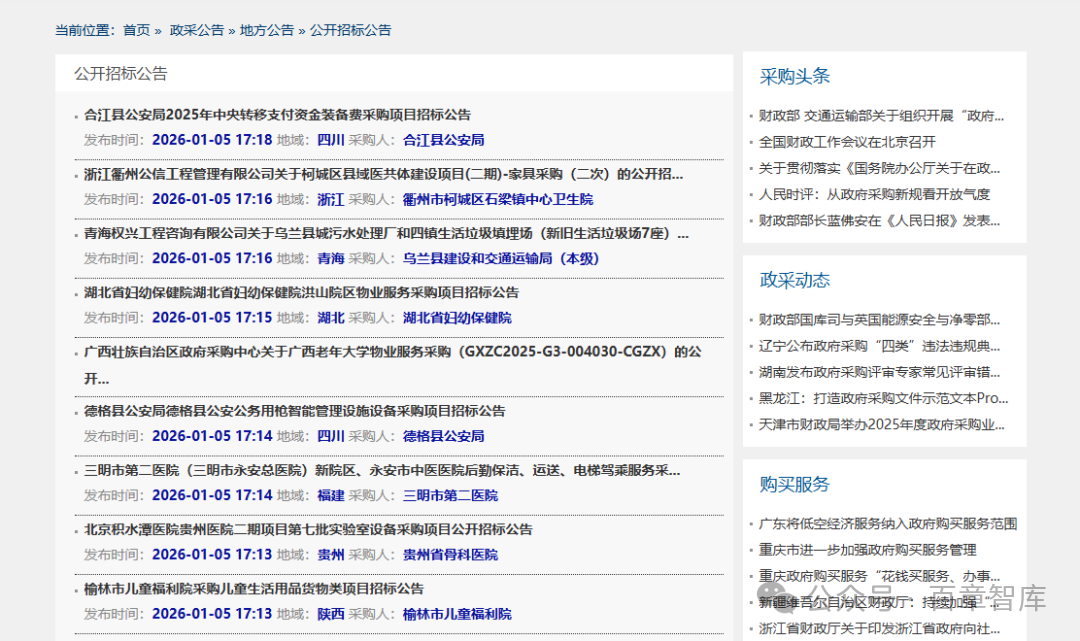Click the 首页 breadcrumb link
Image resolution: width=1080 pixels, height=641 pixels.
(137, 30)
